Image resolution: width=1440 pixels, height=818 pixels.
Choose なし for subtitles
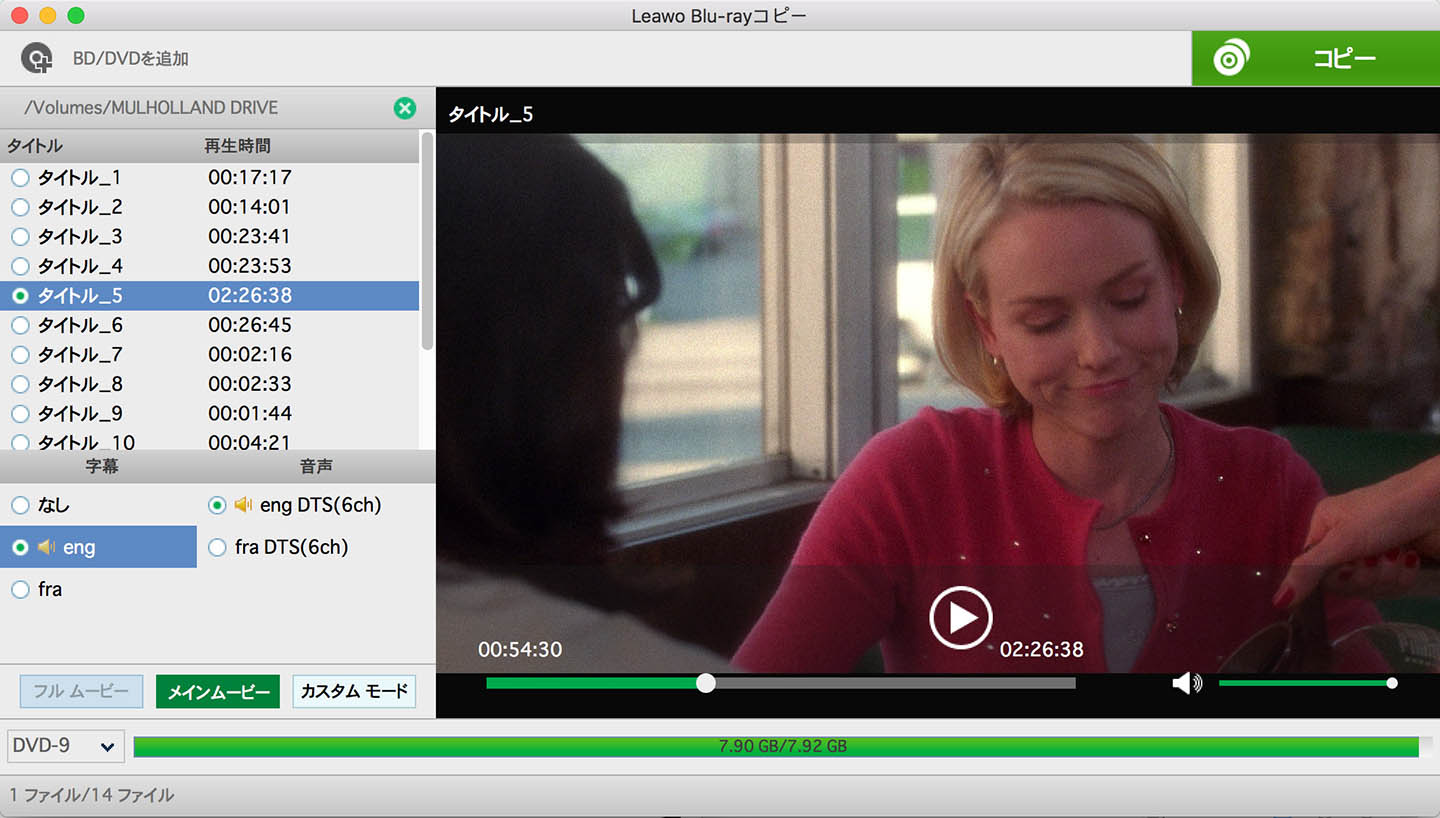coord(20,506)
